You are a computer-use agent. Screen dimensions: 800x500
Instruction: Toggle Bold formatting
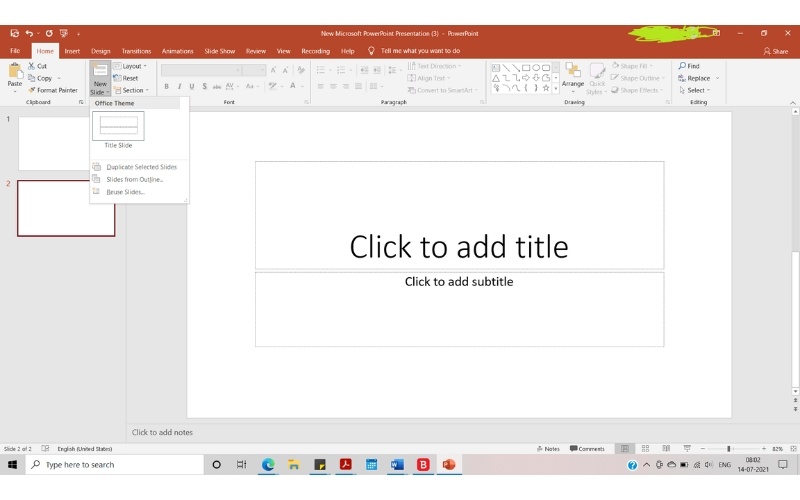pos(166,86)
